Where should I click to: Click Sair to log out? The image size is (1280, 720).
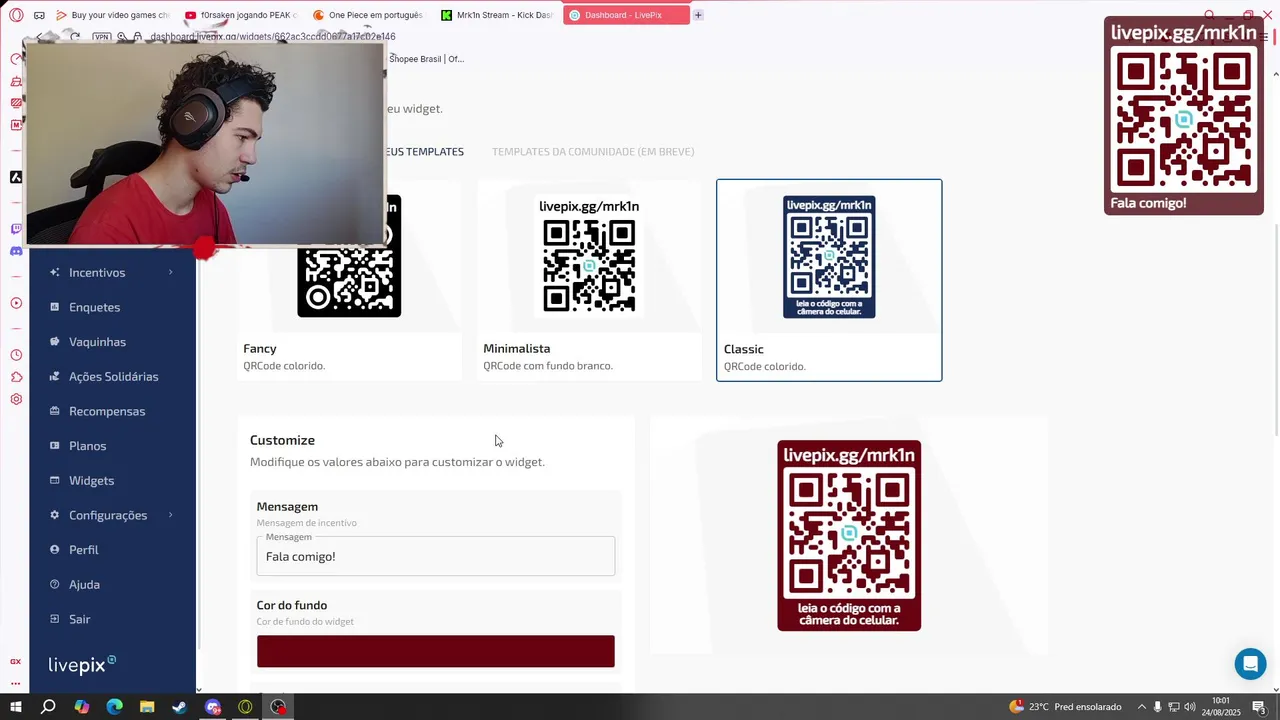(80, 619)
